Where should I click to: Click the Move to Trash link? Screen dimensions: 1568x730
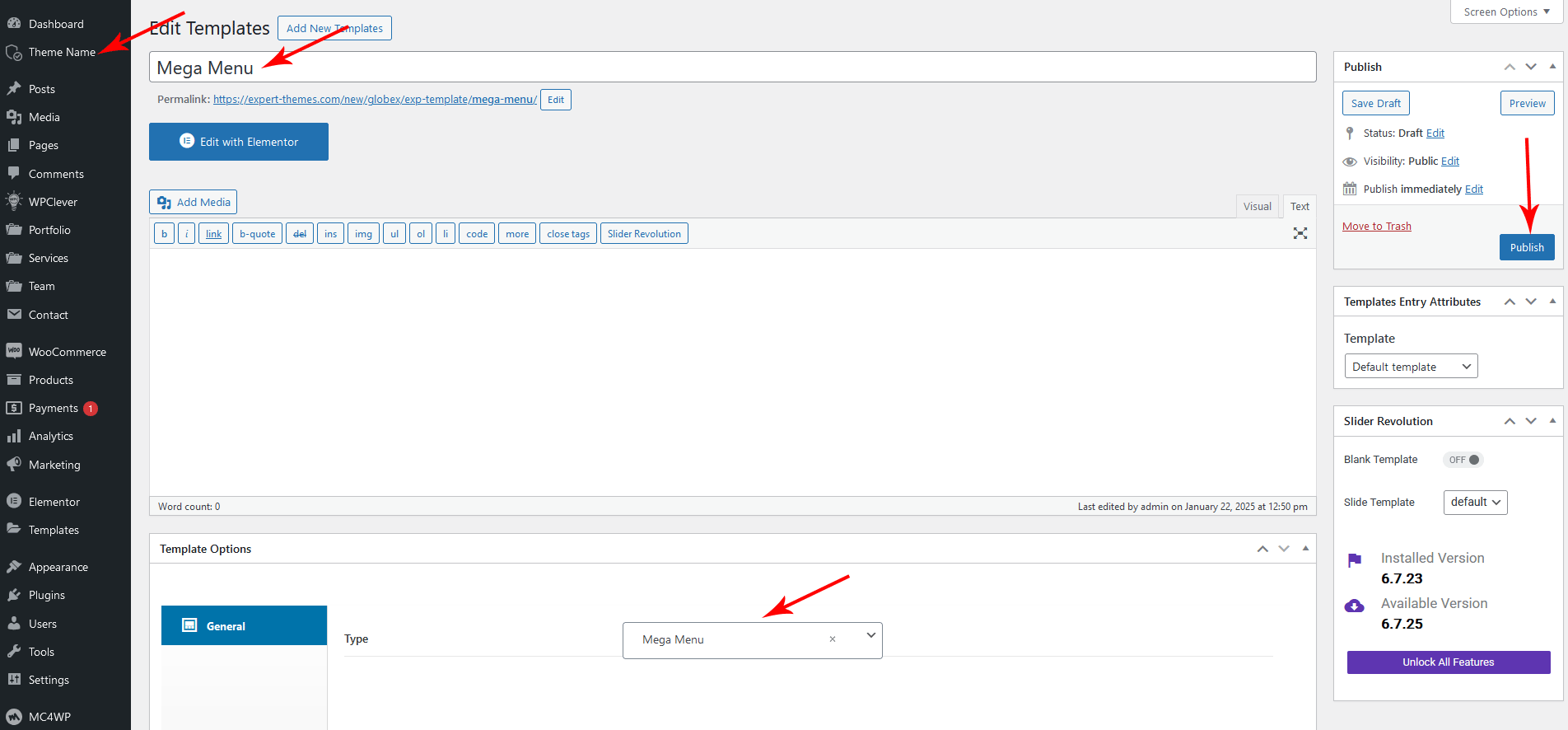point(1376,227)
